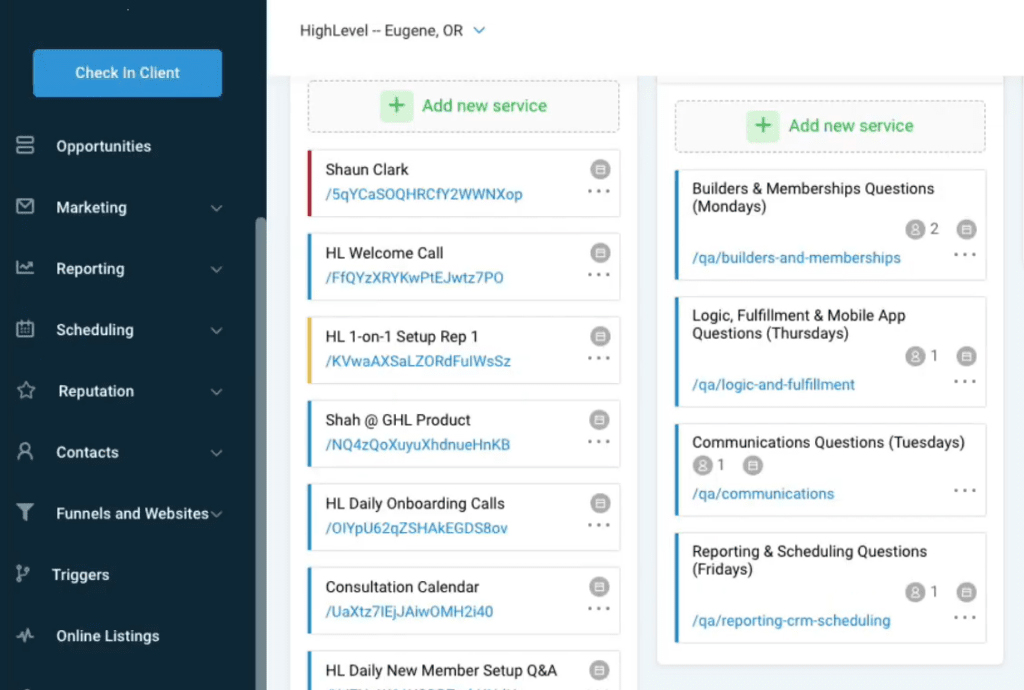Click calendar icon on Communications Questions card

(753, 465)
